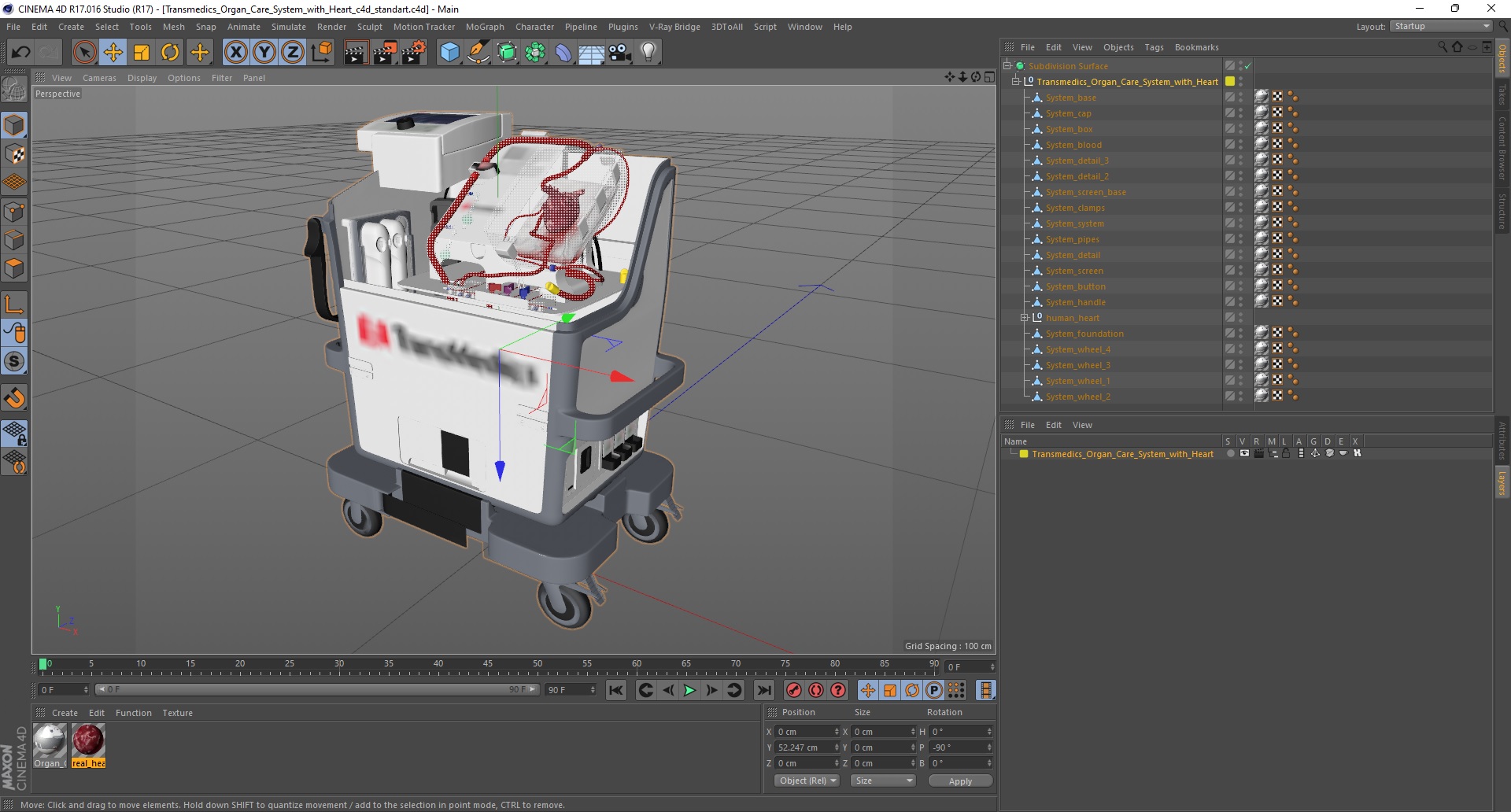Image resolution: width=1511 pixels, height=812 pixels.
Task: Open the Cameras viewport menu
Action: [x=99, y=78]
